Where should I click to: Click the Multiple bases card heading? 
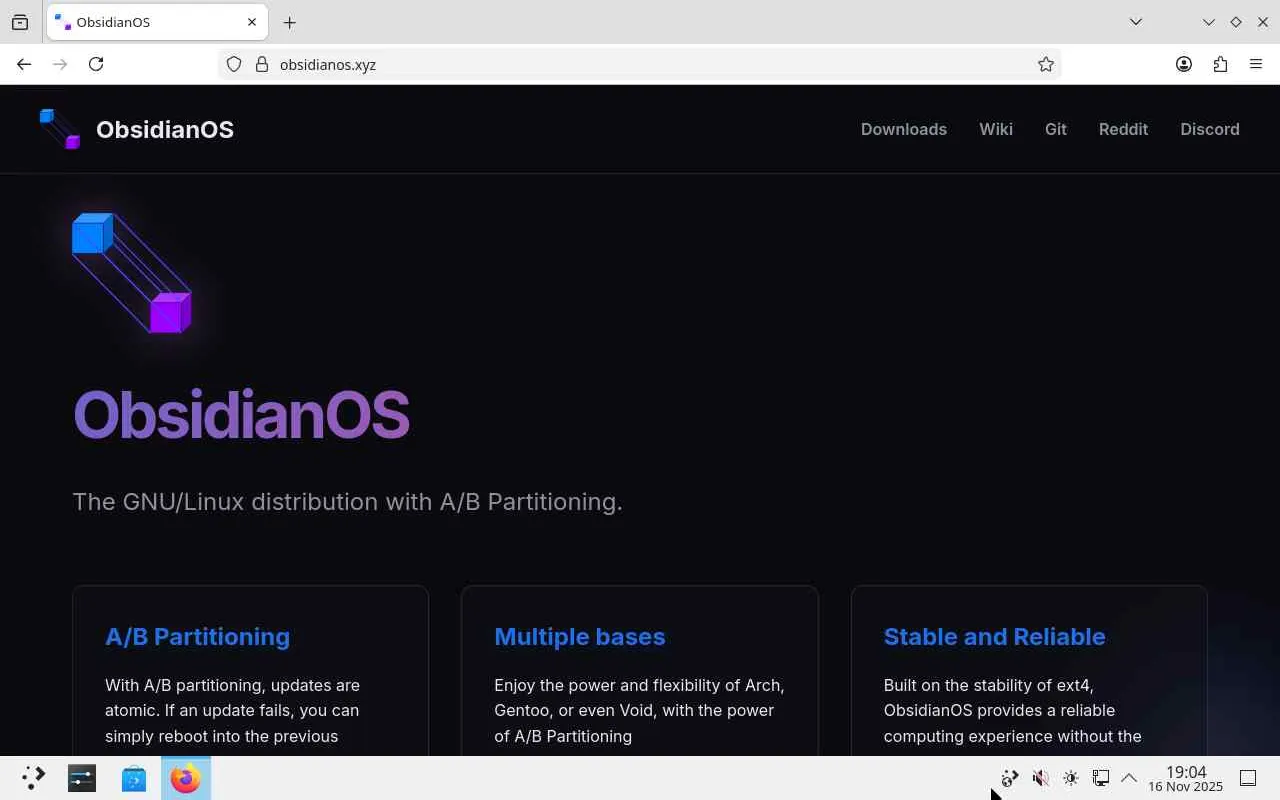pos(579,637)
